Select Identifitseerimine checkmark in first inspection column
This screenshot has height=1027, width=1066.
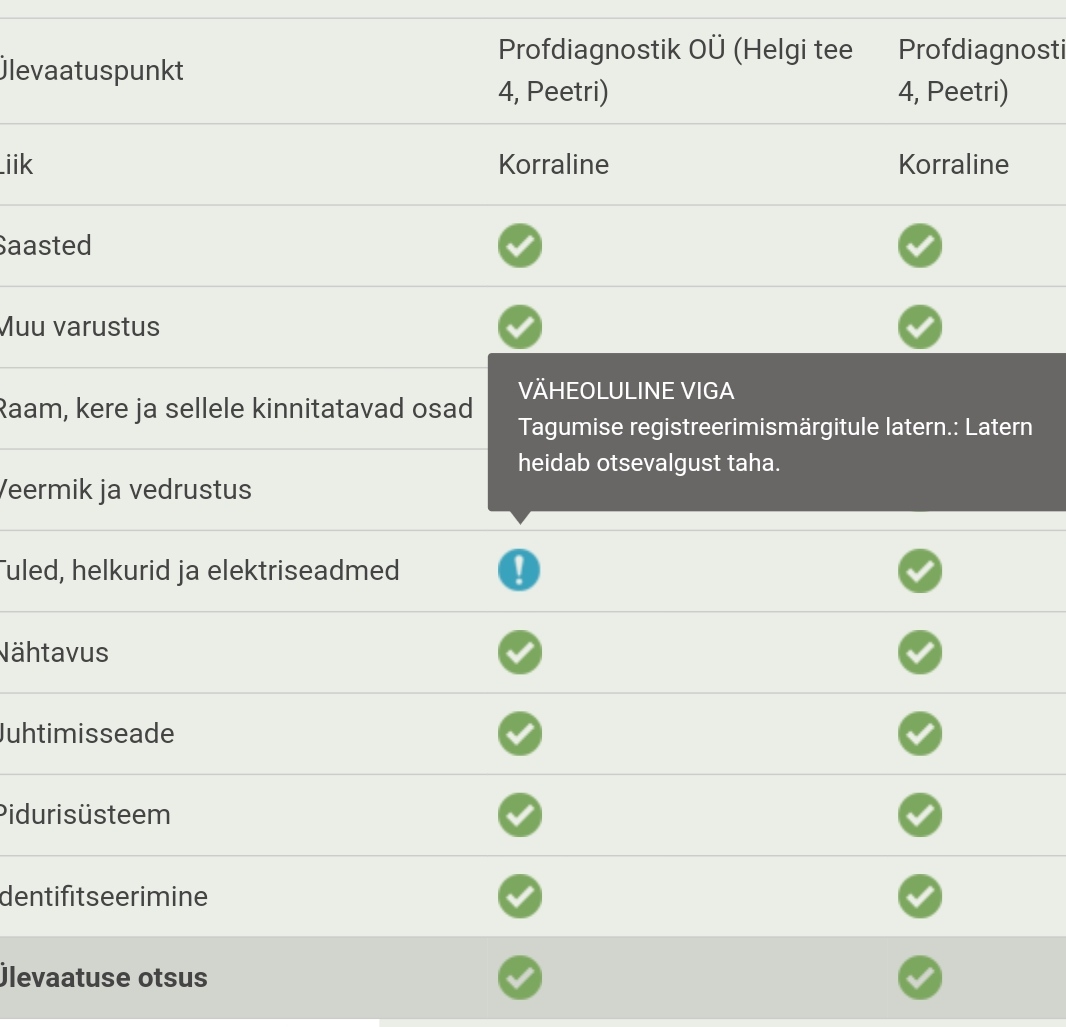click(519, 896)
